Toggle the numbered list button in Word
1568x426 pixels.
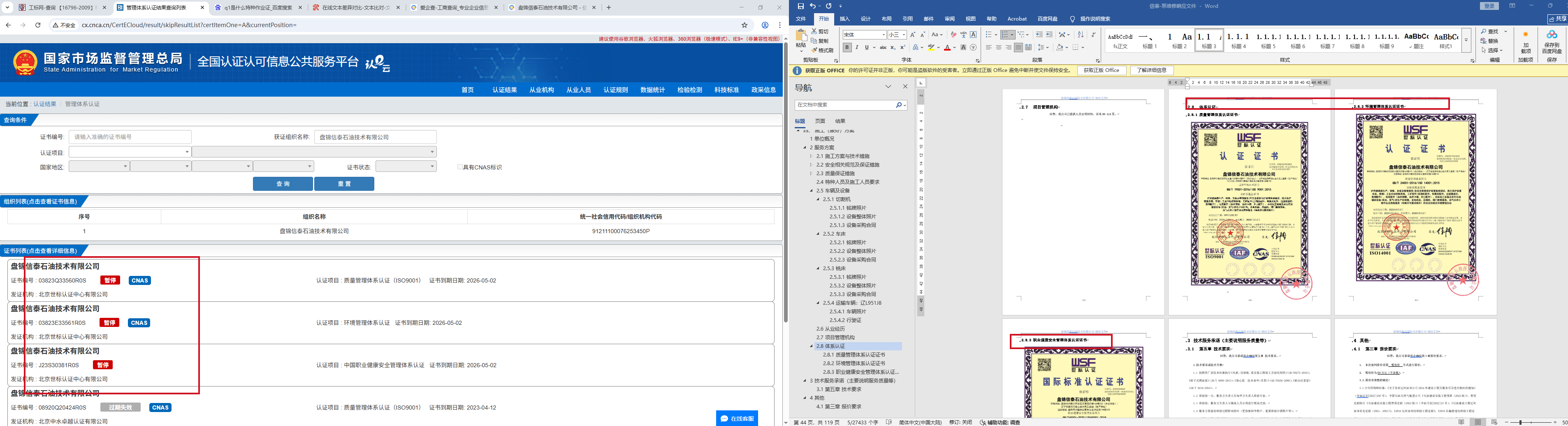coord(1005,35)
